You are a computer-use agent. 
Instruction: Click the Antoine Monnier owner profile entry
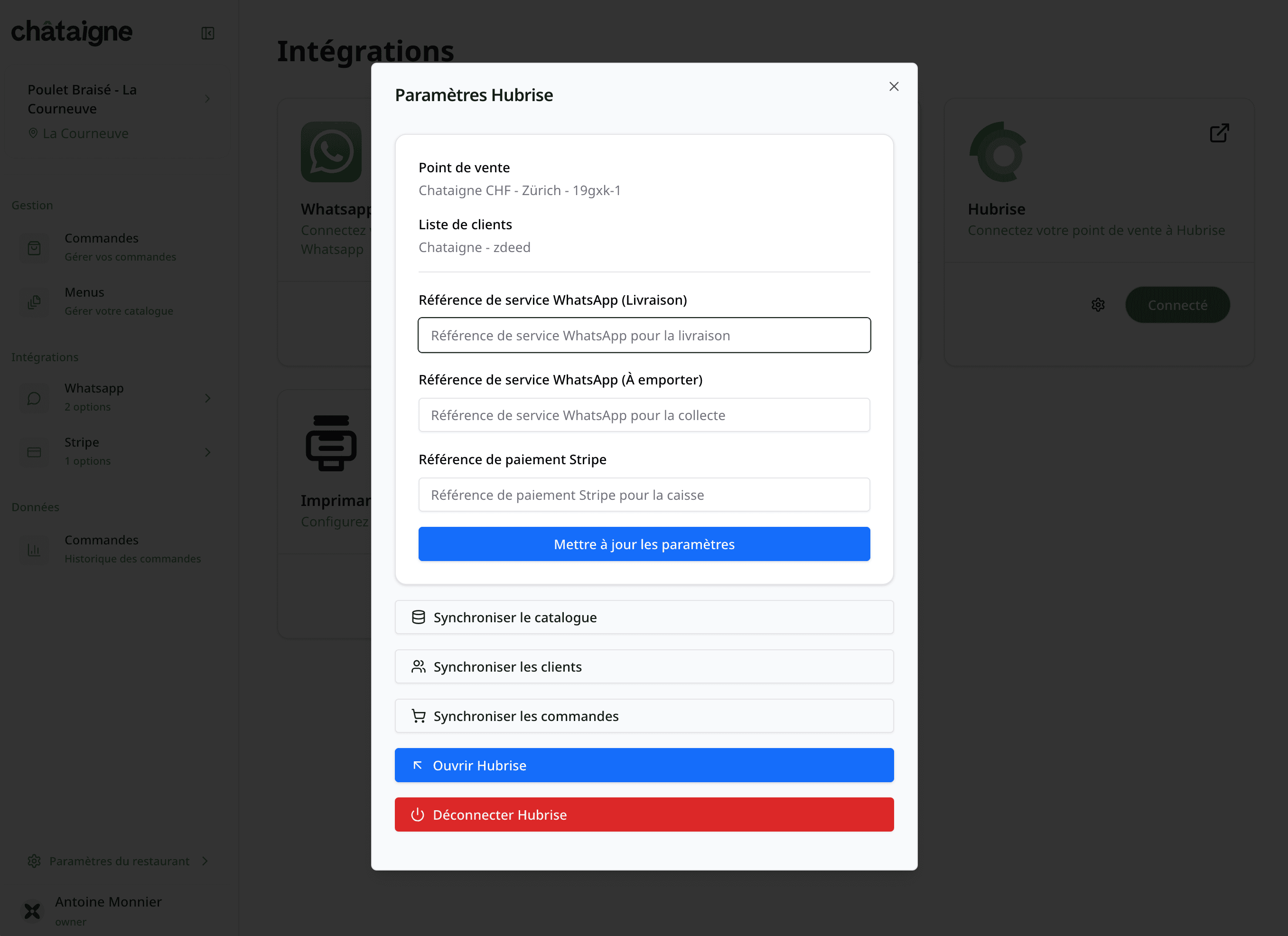pos(108,909)
